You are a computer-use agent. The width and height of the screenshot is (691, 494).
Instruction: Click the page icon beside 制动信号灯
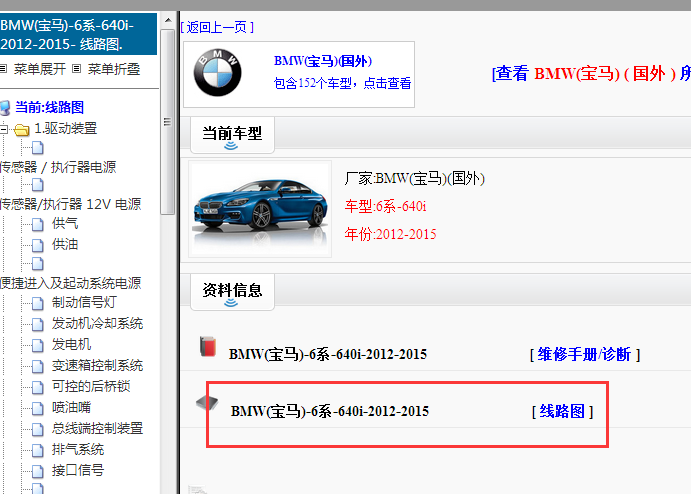37,303
